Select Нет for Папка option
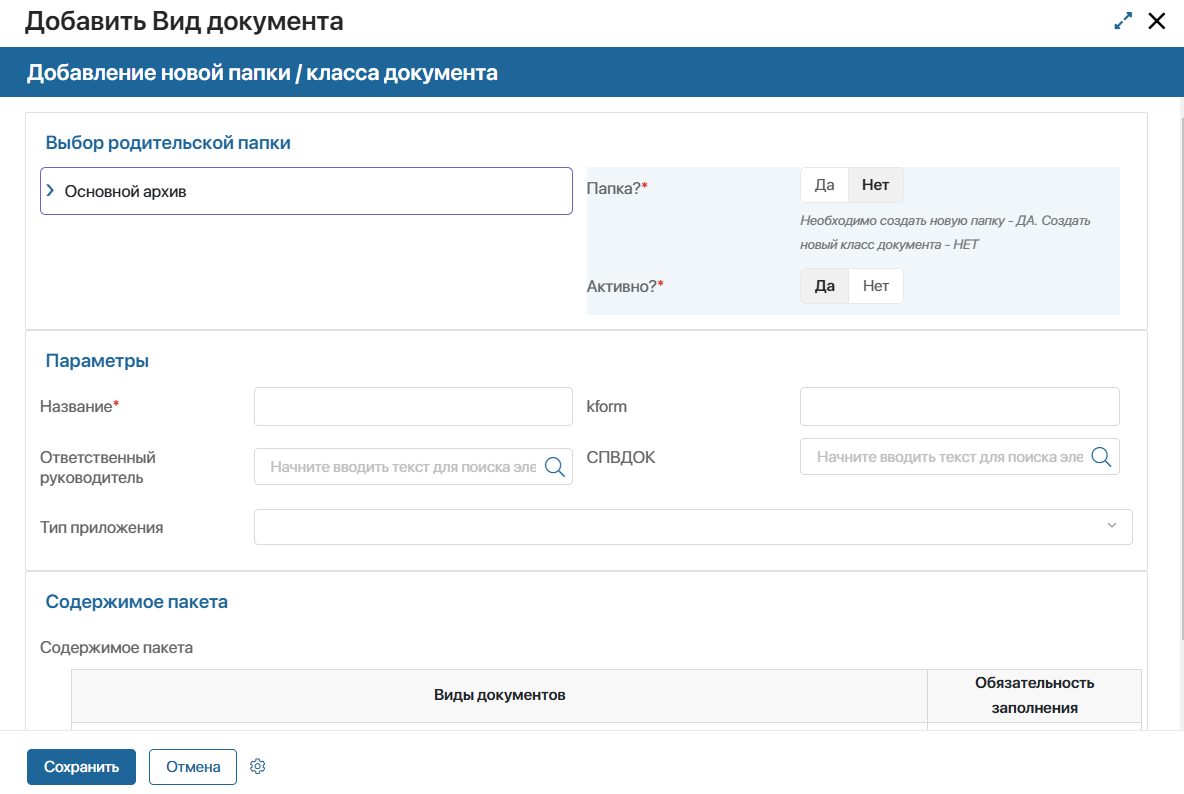Image resolution: width=1184 pixels, height=794 pixels. pos(875,185)
